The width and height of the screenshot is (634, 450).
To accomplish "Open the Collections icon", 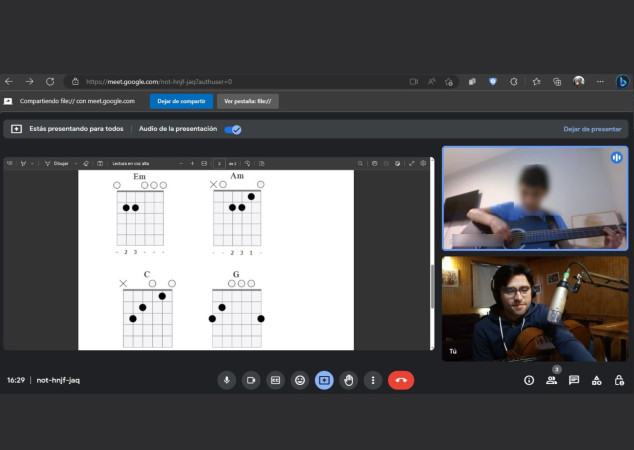I will 557,82.
